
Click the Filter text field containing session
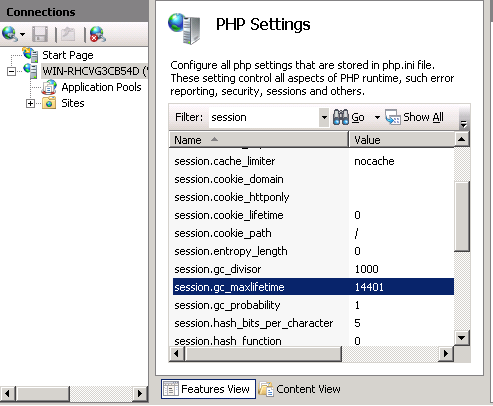click(264, 117)
